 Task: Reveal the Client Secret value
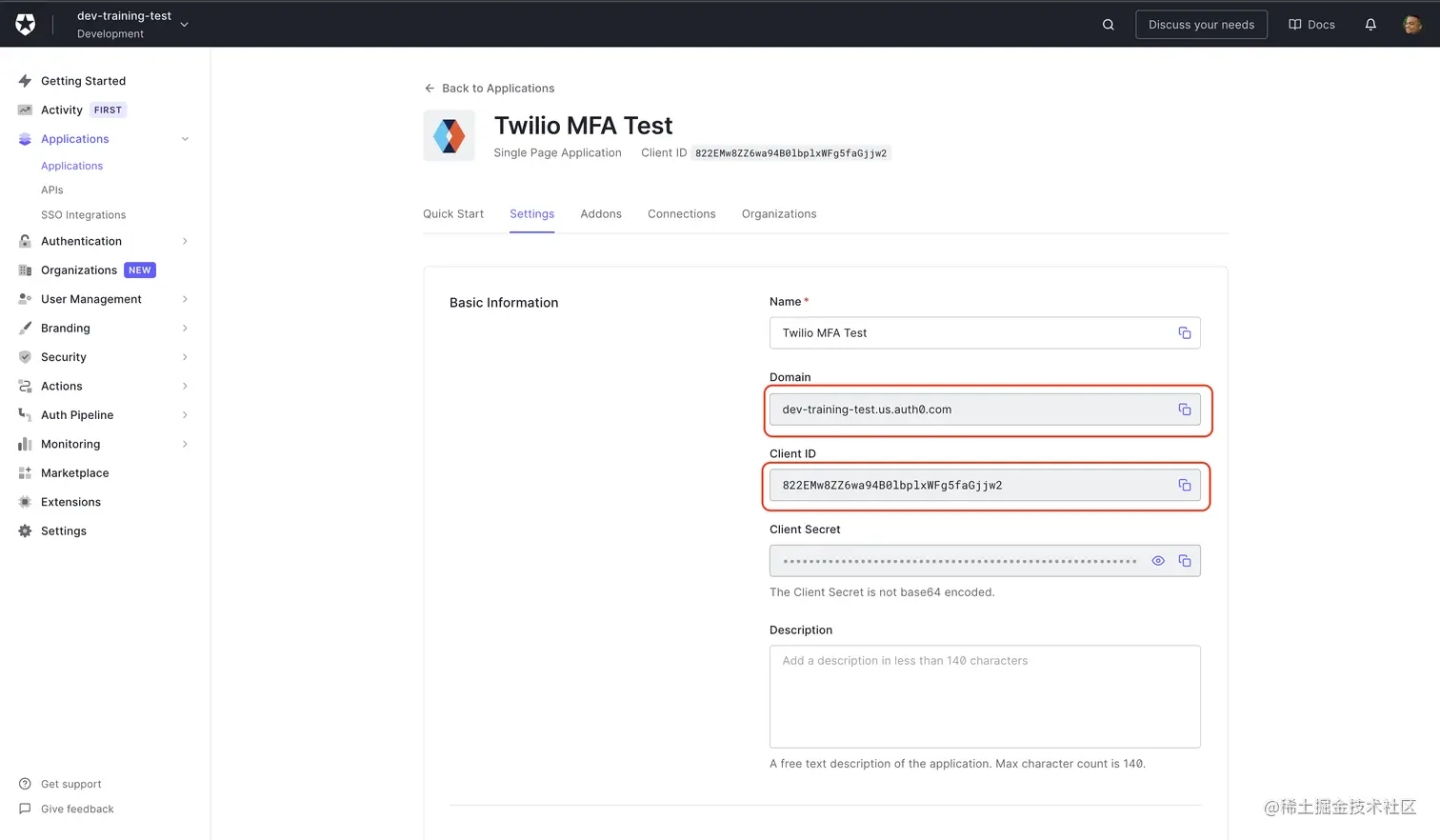(x=1158, y=561)
